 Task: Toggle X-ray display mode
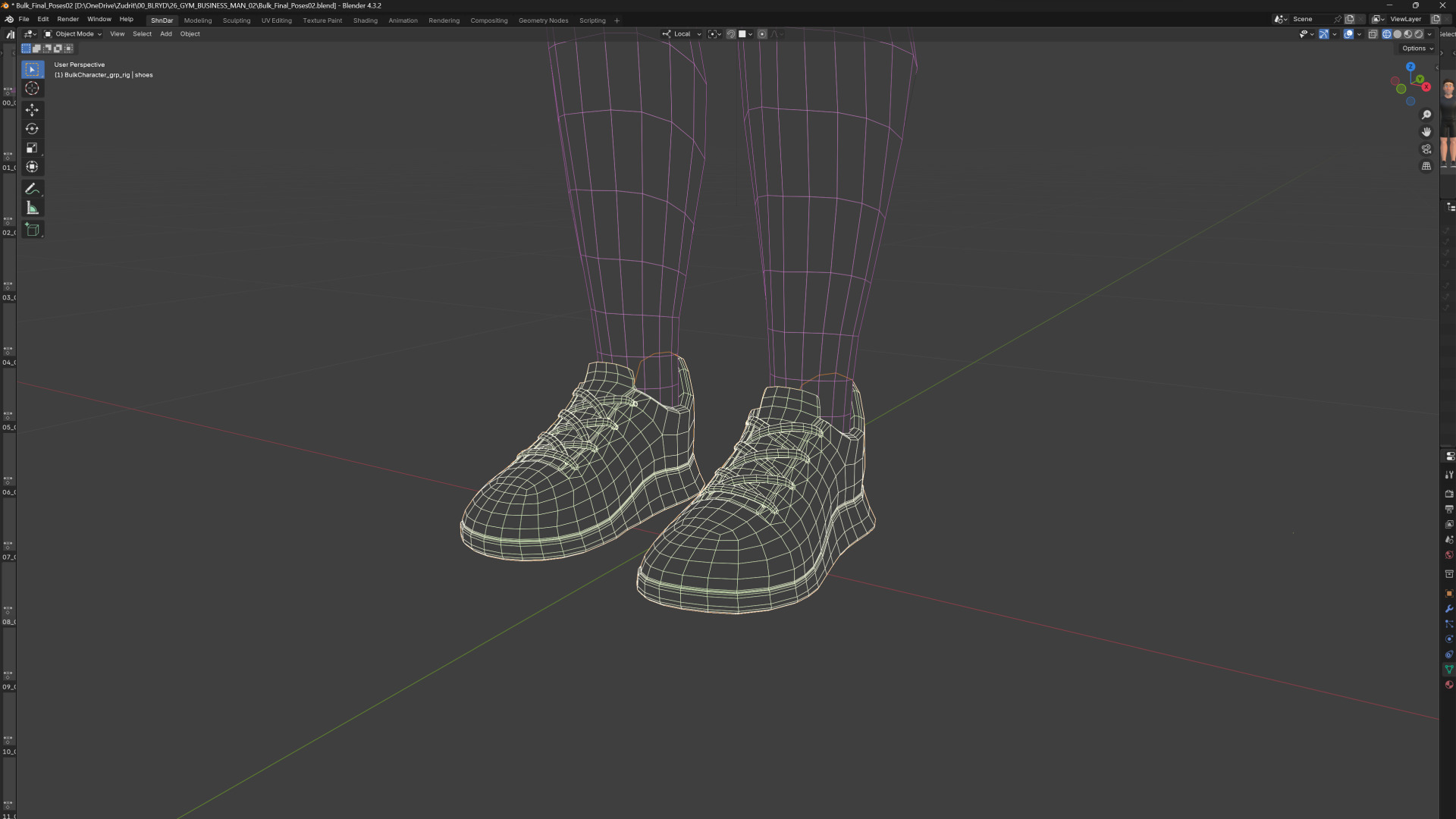[x=1373, y=34]
